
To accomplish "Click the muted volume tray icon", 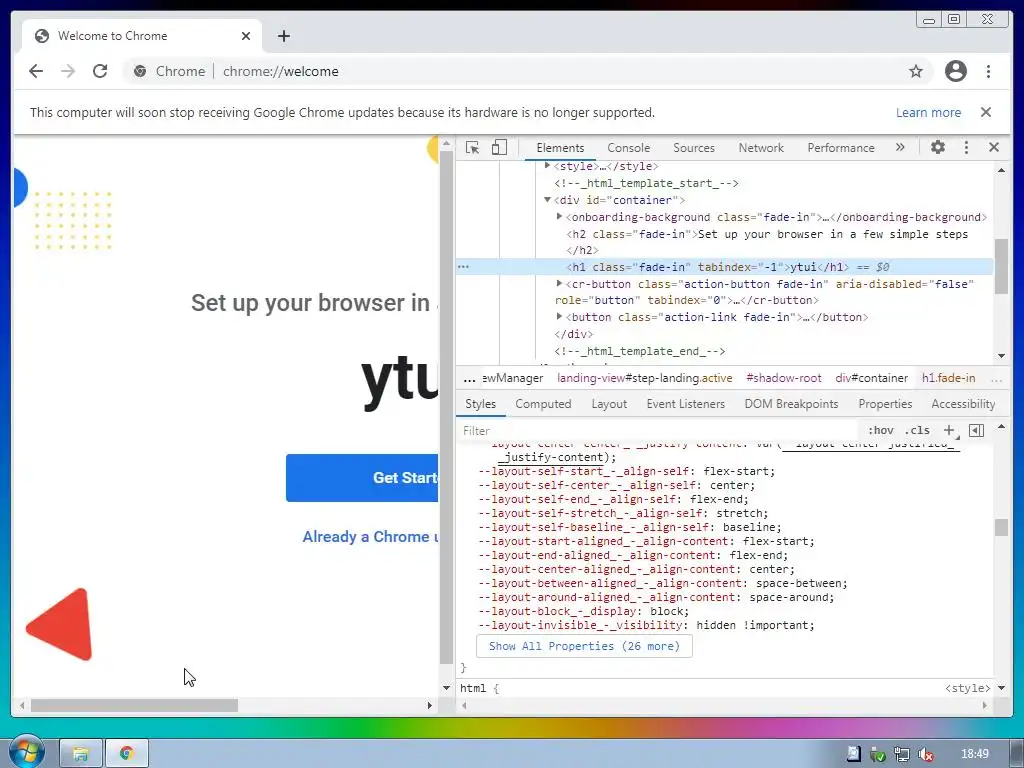I will point(925,754).
